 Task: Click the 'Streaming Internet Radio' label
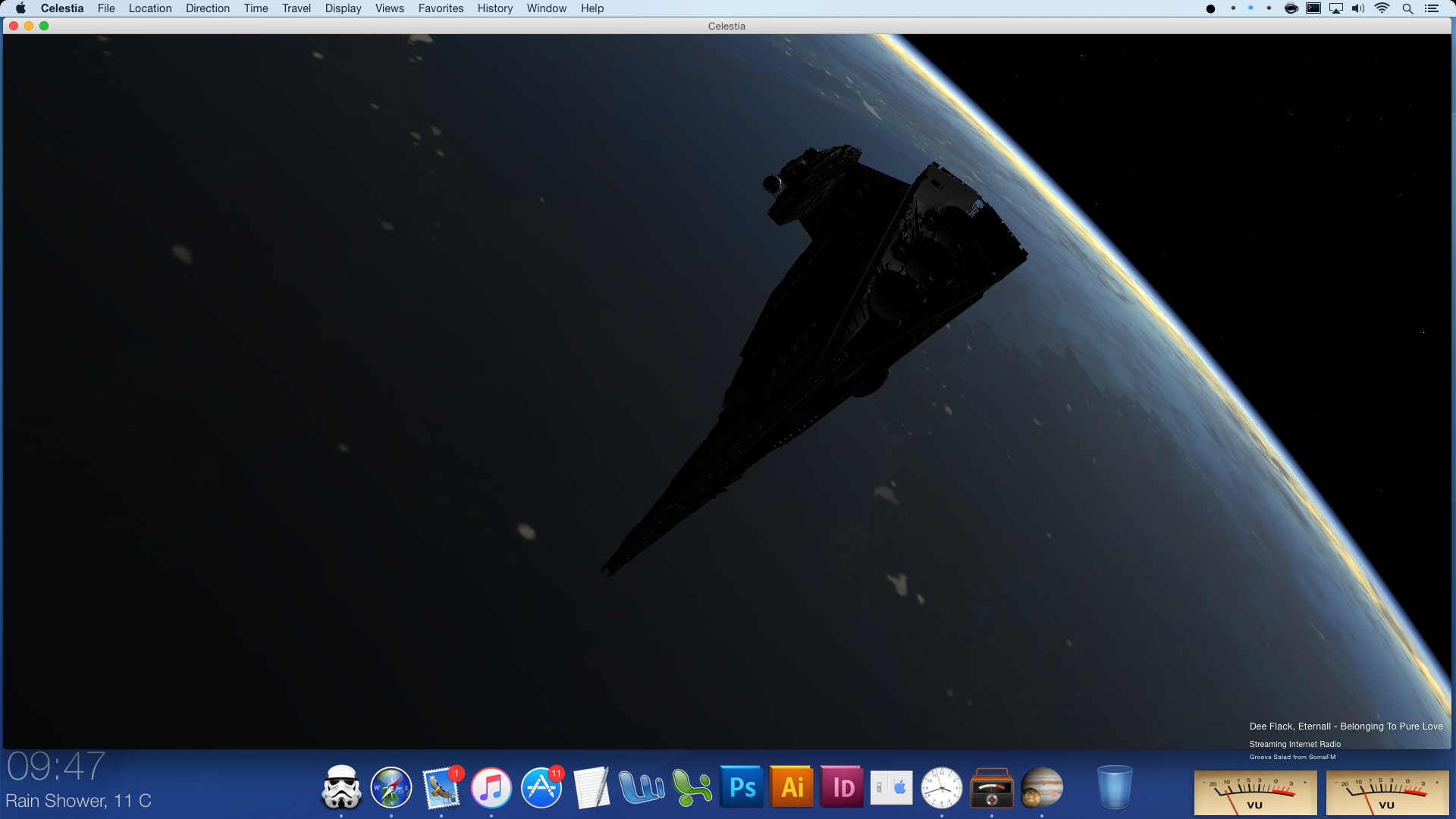(x=1295, y=744)
